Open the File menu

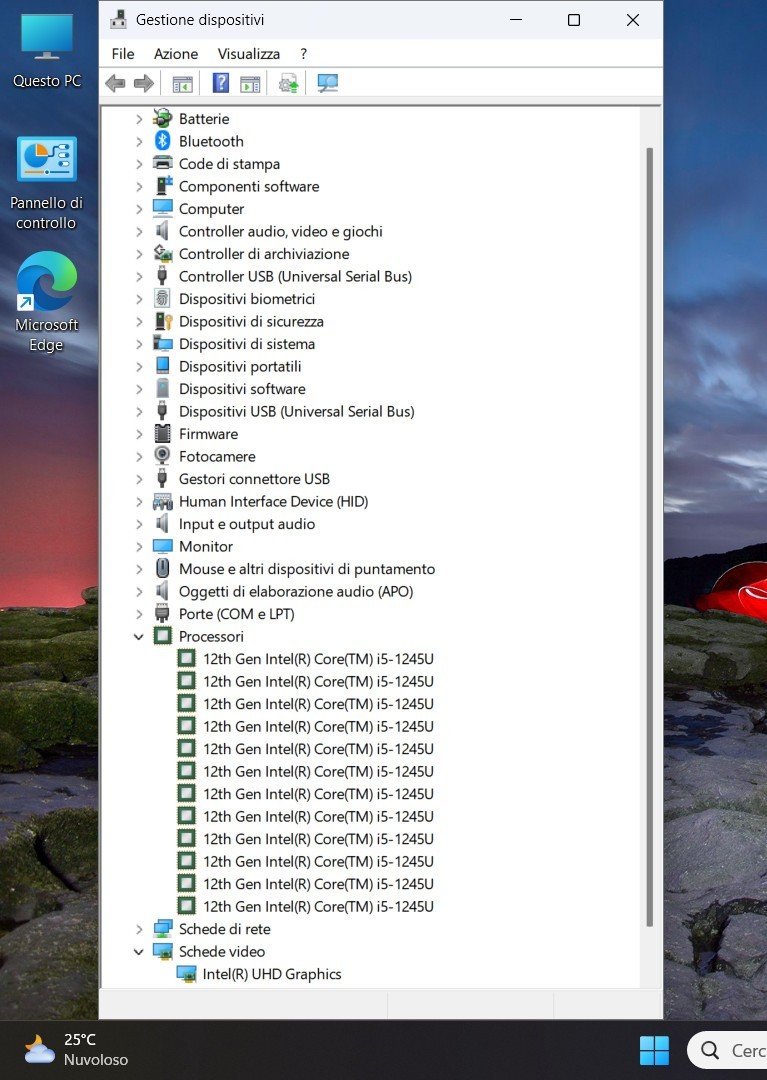(x=123, y=54)
